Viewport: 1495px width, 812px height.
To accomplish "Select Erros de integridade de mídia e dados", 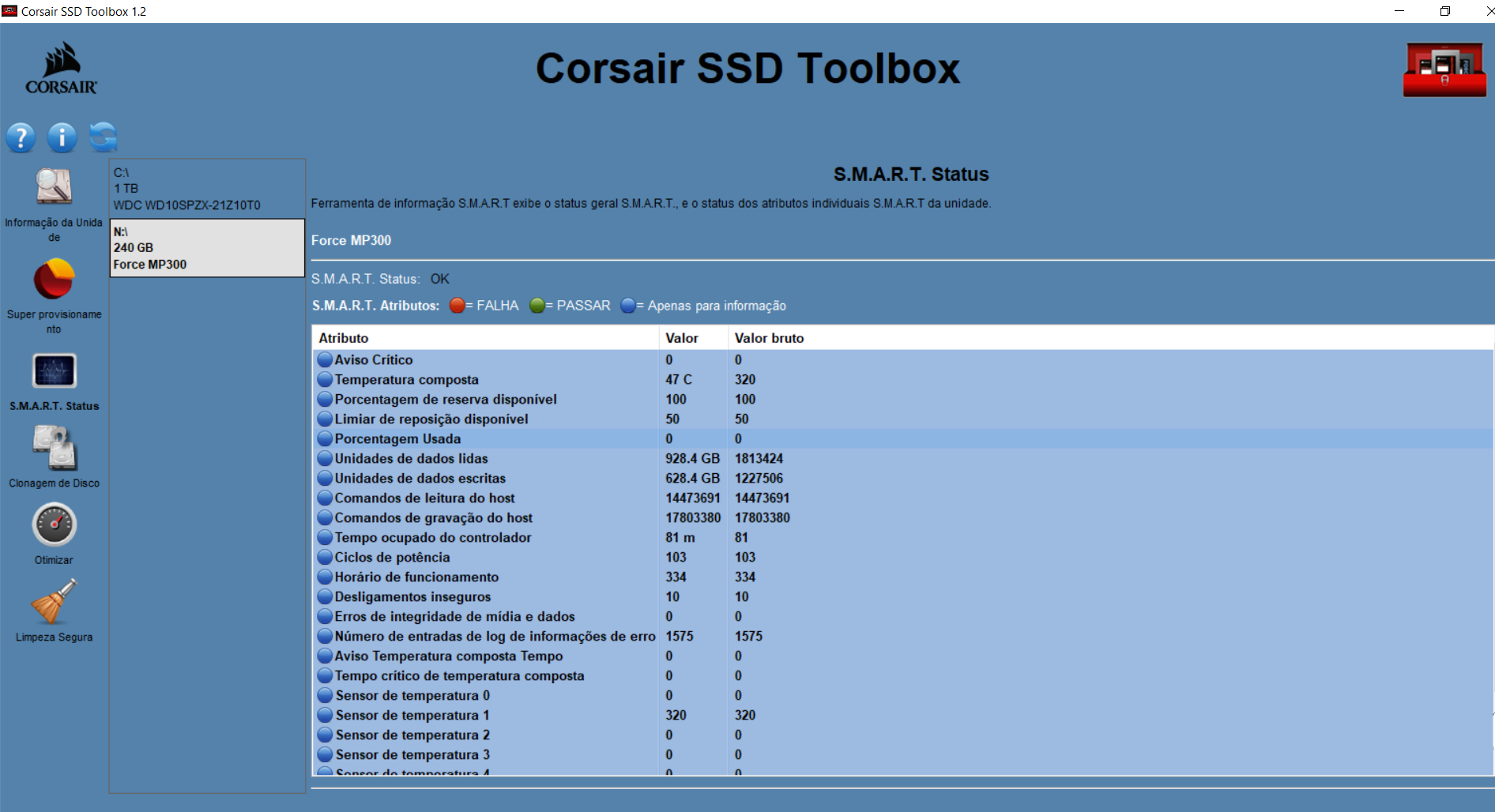I will coord(902,616).
